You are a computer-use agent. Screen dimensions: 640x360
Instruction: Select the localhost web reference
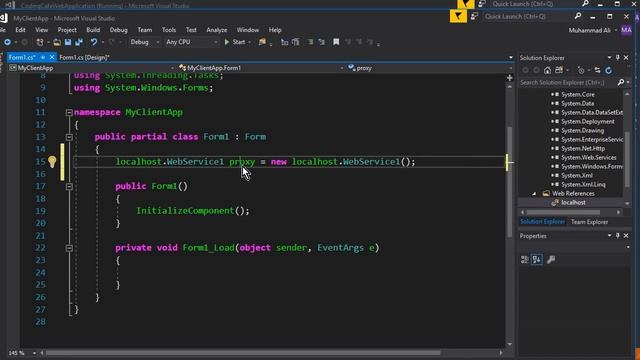573,202
